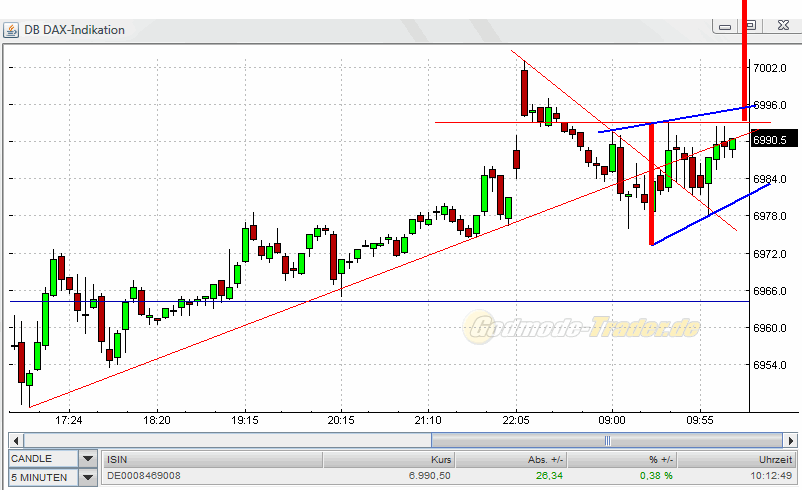Open the 5 MINUTEN interval dropdown arrow
This screenshot has height=490, width=802.
pos(88,478)
